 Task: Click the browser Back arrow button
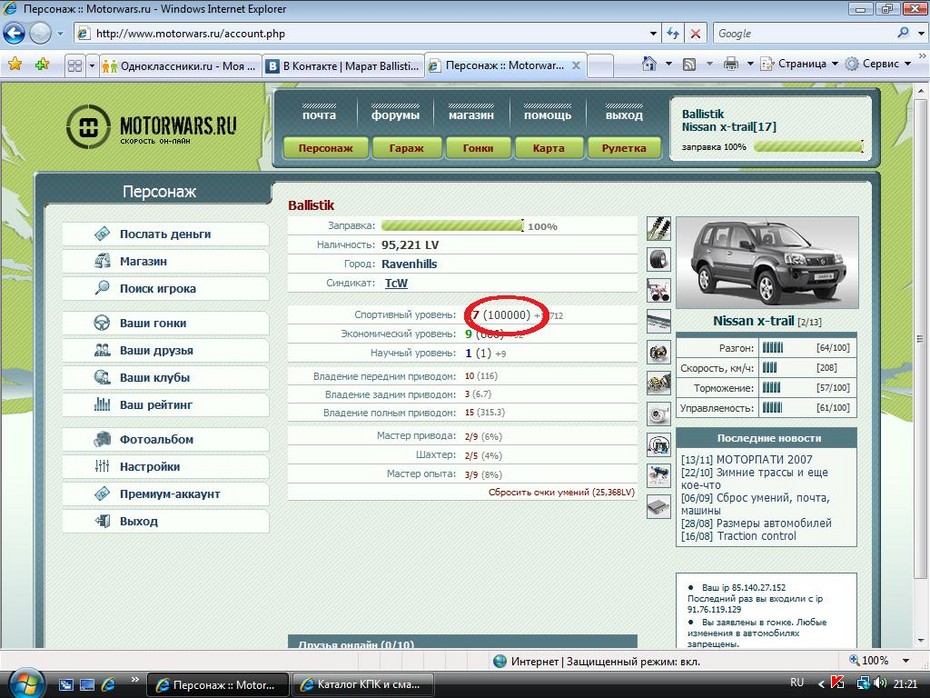14,33
